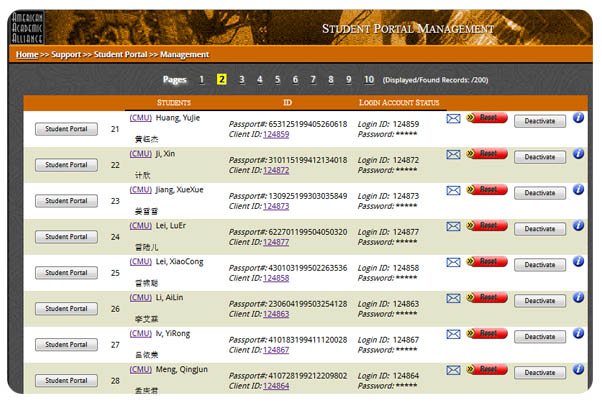
Task: Click Student Portal button for row 28
Action: pyautogui.click(x=66, y=380)
